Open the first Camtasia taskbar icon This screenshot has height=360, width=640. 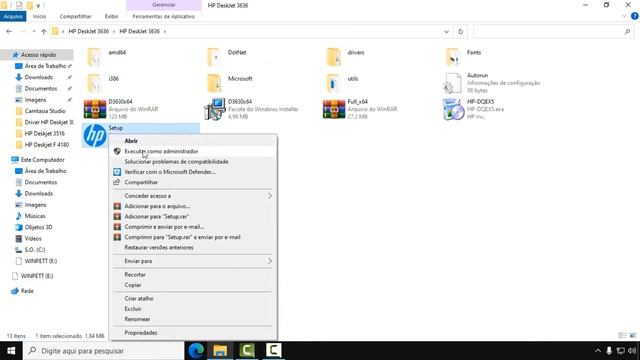(x=247, y=350)
